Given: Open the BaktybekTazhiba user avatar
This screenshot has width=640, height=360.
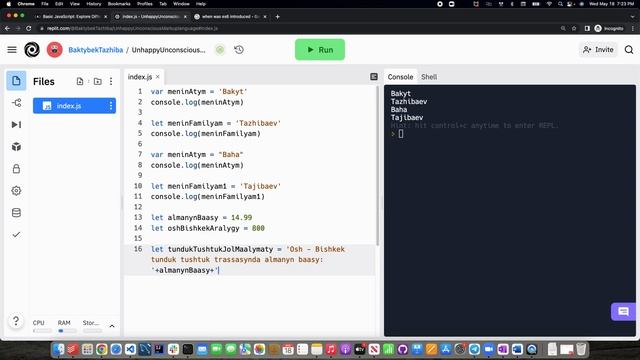Looking at the screenshot, I should pos(54,50).
